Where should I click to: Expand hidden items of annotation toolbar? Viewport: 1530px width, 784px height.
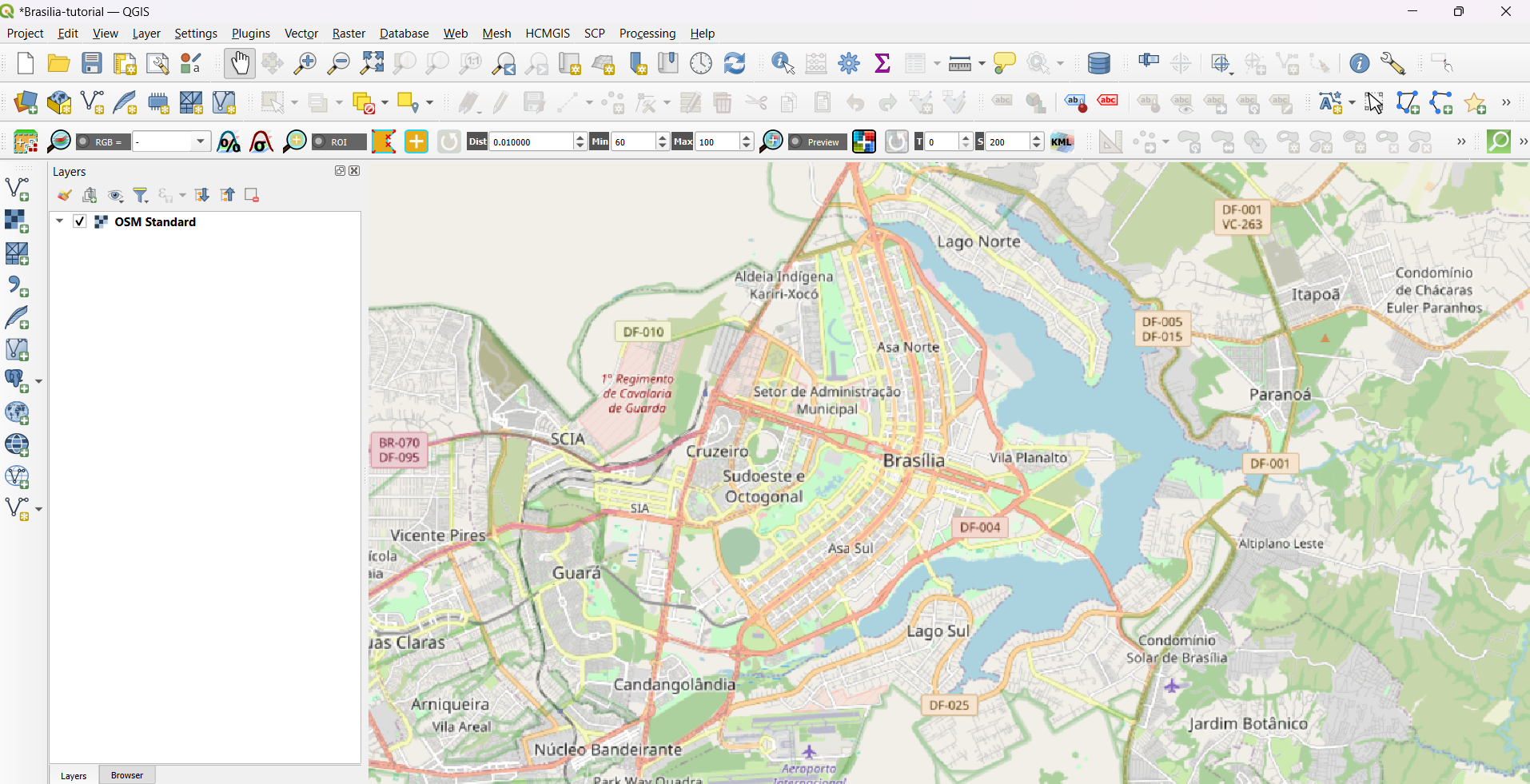click(1506, 102)
